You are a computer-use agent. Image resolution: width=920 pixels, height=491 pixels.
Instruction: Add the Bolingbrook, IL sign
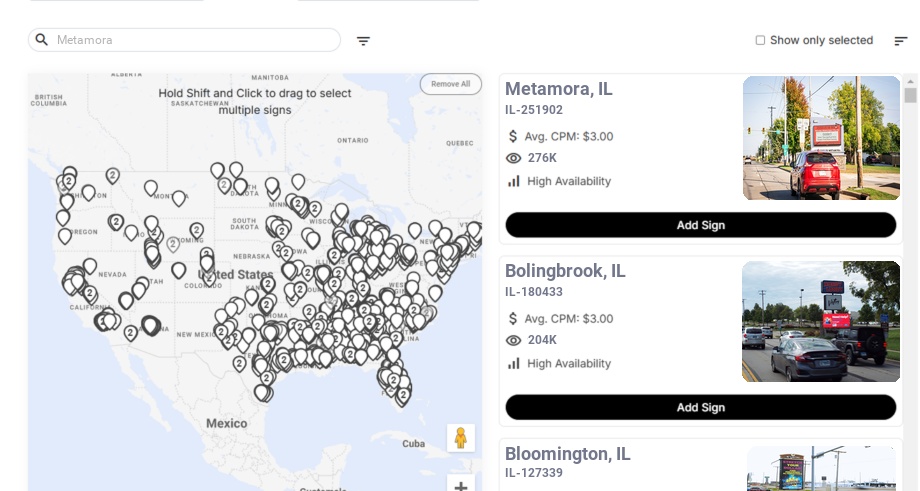(x=700, y=407)
